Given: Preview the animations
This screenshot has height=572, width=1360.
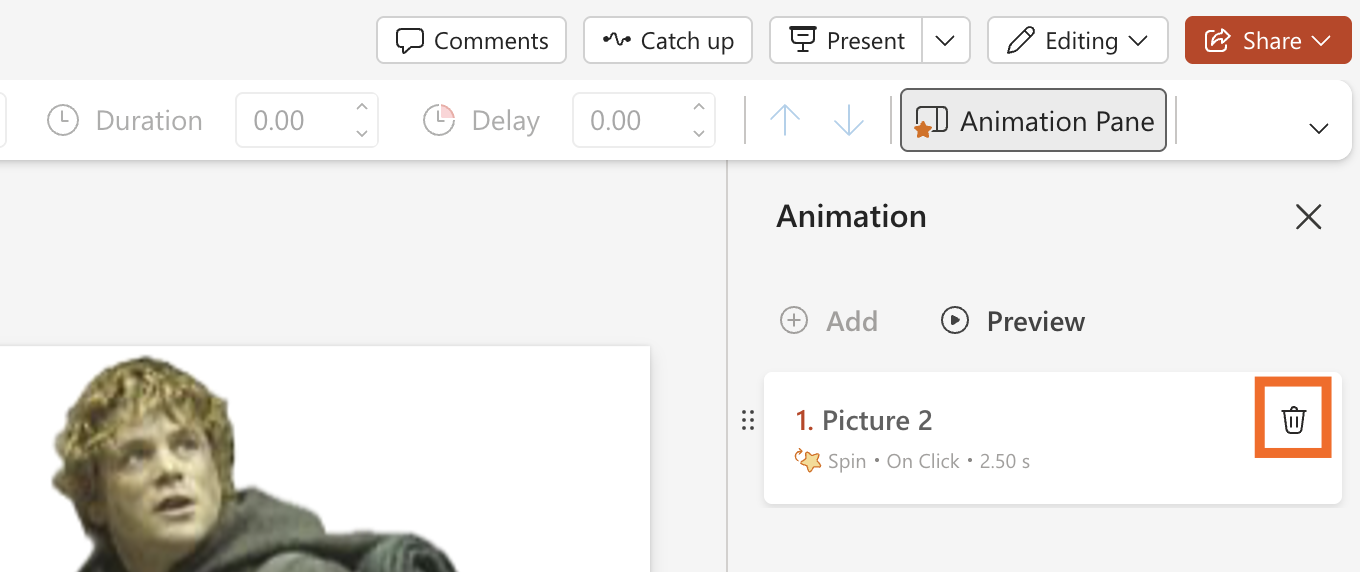Looking at the screenshot, I should 1013,321.
